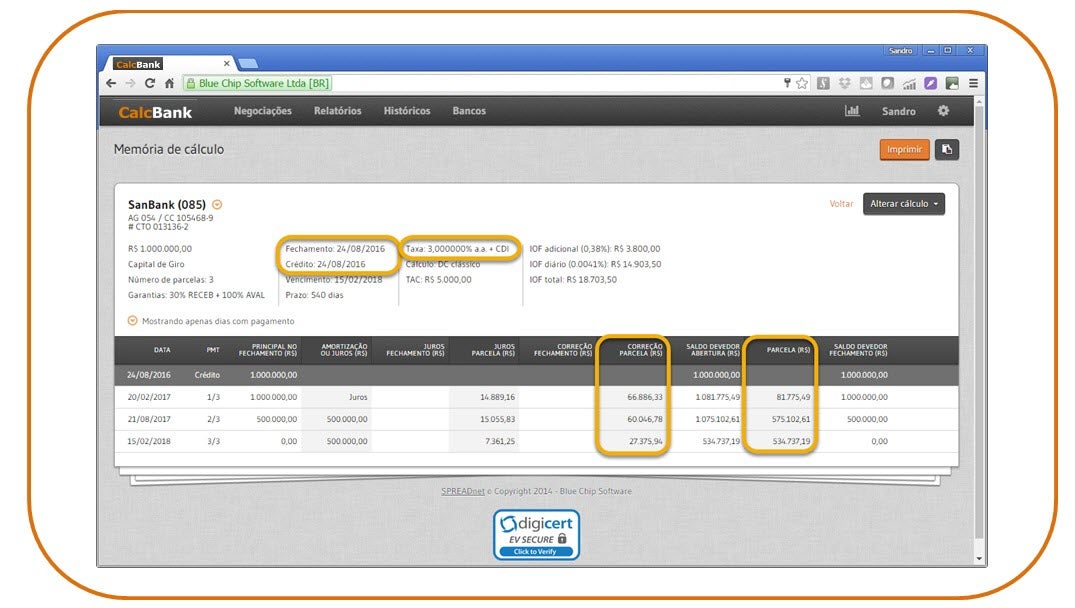Select the Históricos menu item
This screenshot has height=608, width=1075.
tap(406, 111)
